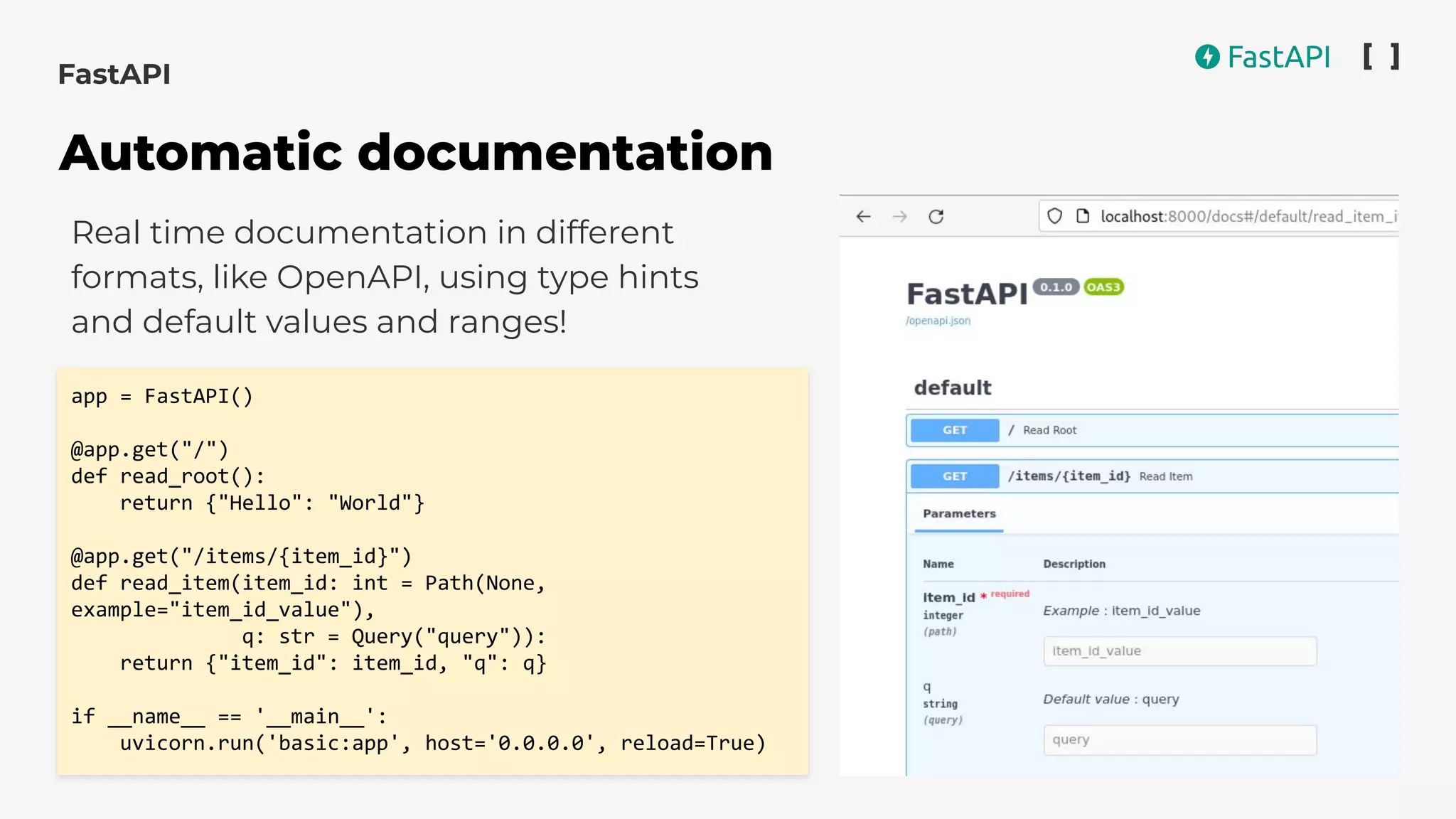The height and width of the screenshot is (819, 1456).
Task: Click the "Read Item" endpoint summary
Action: tap(1166, 476)
